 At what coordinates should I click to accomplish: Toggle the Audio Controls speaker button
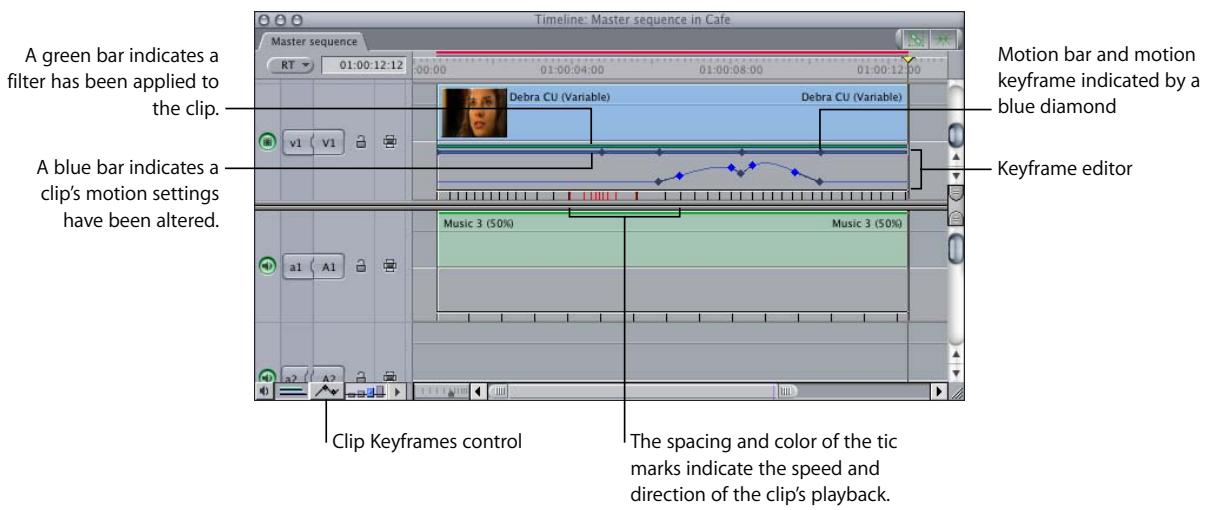[263, 391]
